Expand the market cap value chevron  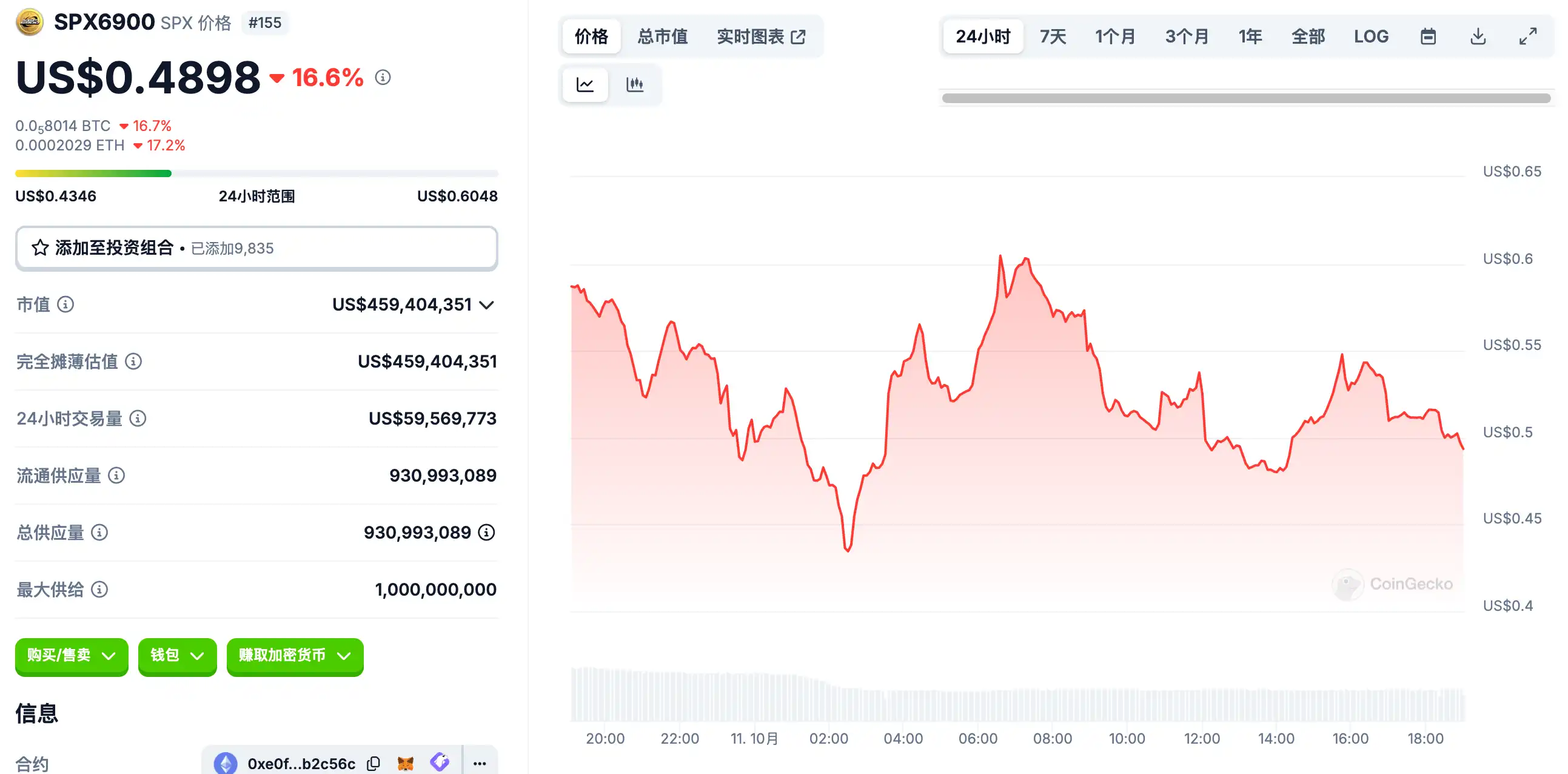tap(486, 305)
